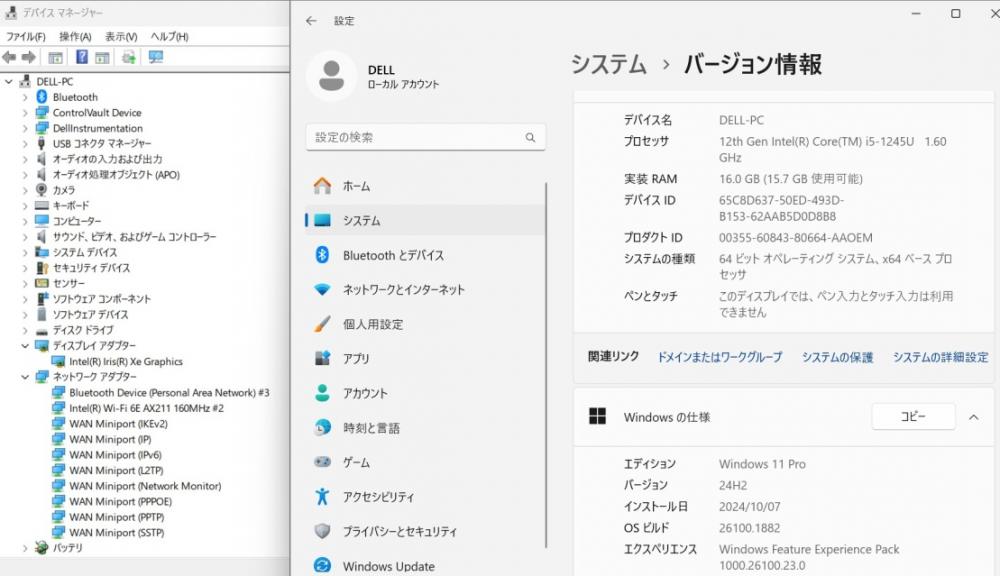Open アカウント settings page
Viewport: 1000px width, 576px height.
pyautogui.click(x=425, y=393)
